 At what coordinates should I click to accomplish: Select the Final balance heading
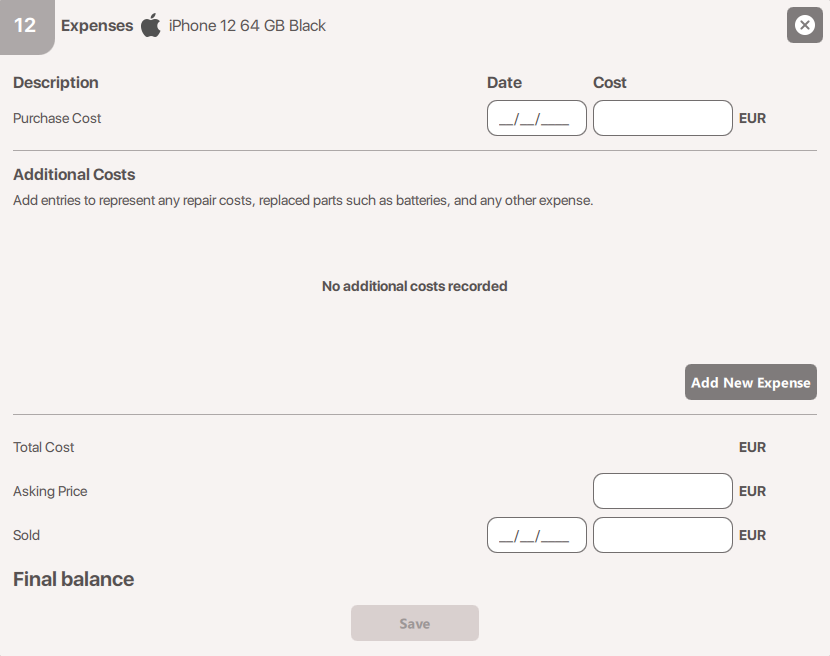[x=73, y=579]
